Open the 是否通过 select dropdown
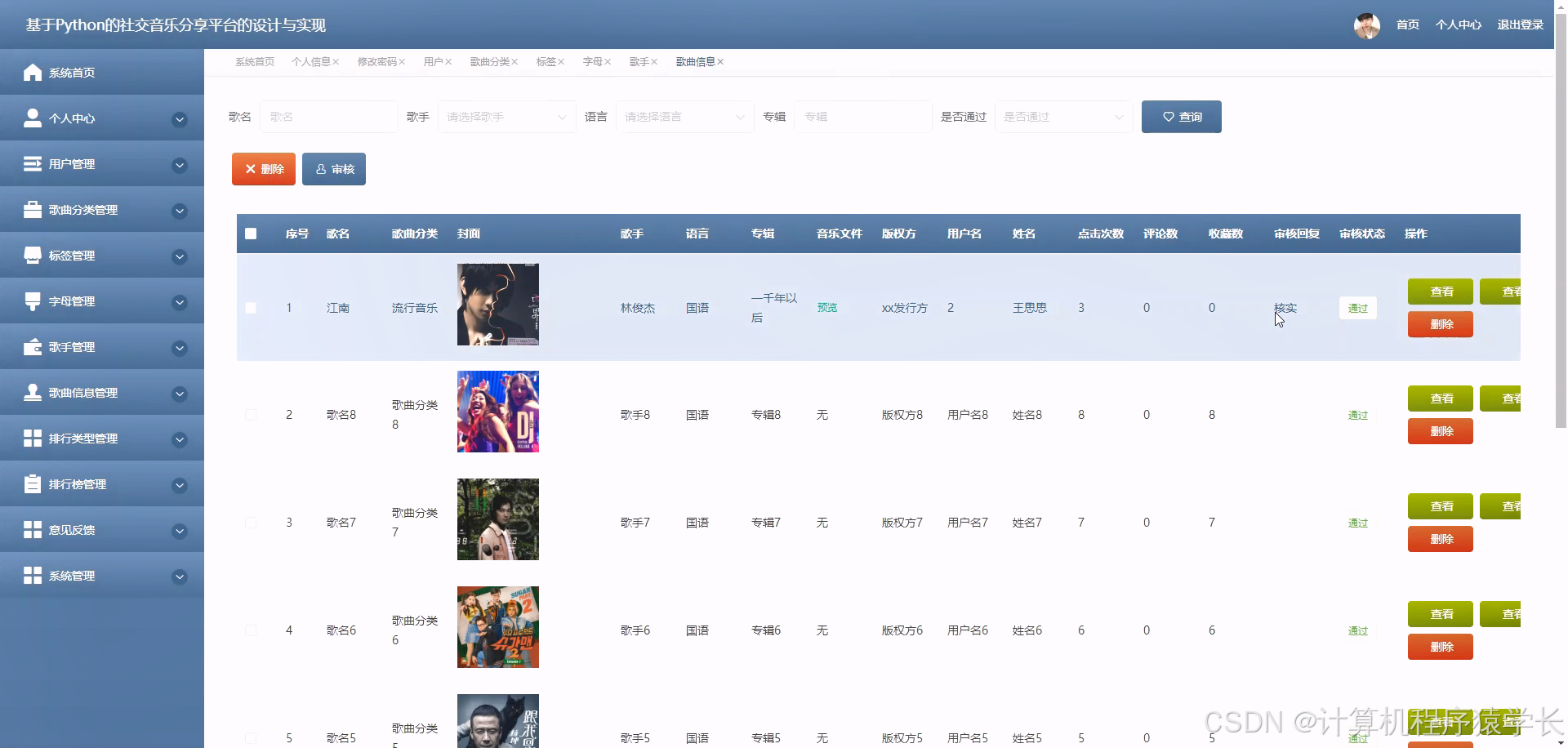Image resolution: width=1568 pixels, height=748 pixels. point(1063,117)
